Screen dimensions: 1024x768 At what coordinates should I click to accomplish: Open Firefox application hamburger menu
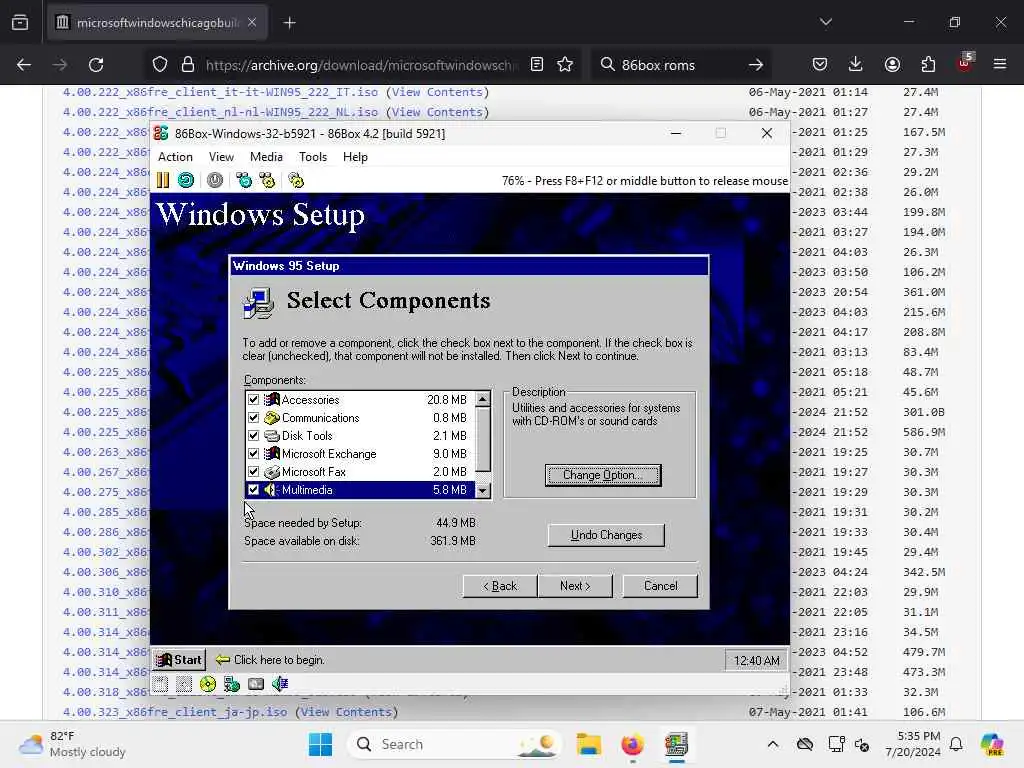click(1000, 65)
